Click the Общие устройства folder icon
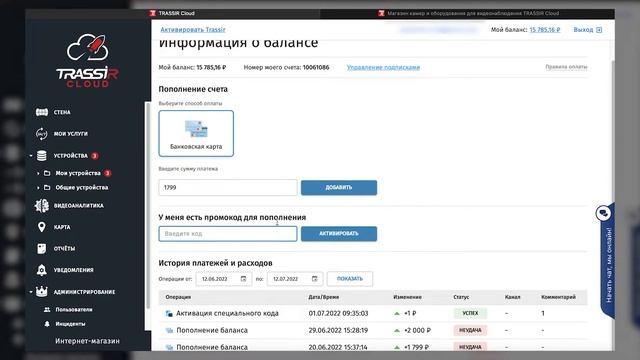The height and width of the screenshot is (360, 640). click(47, 187)
